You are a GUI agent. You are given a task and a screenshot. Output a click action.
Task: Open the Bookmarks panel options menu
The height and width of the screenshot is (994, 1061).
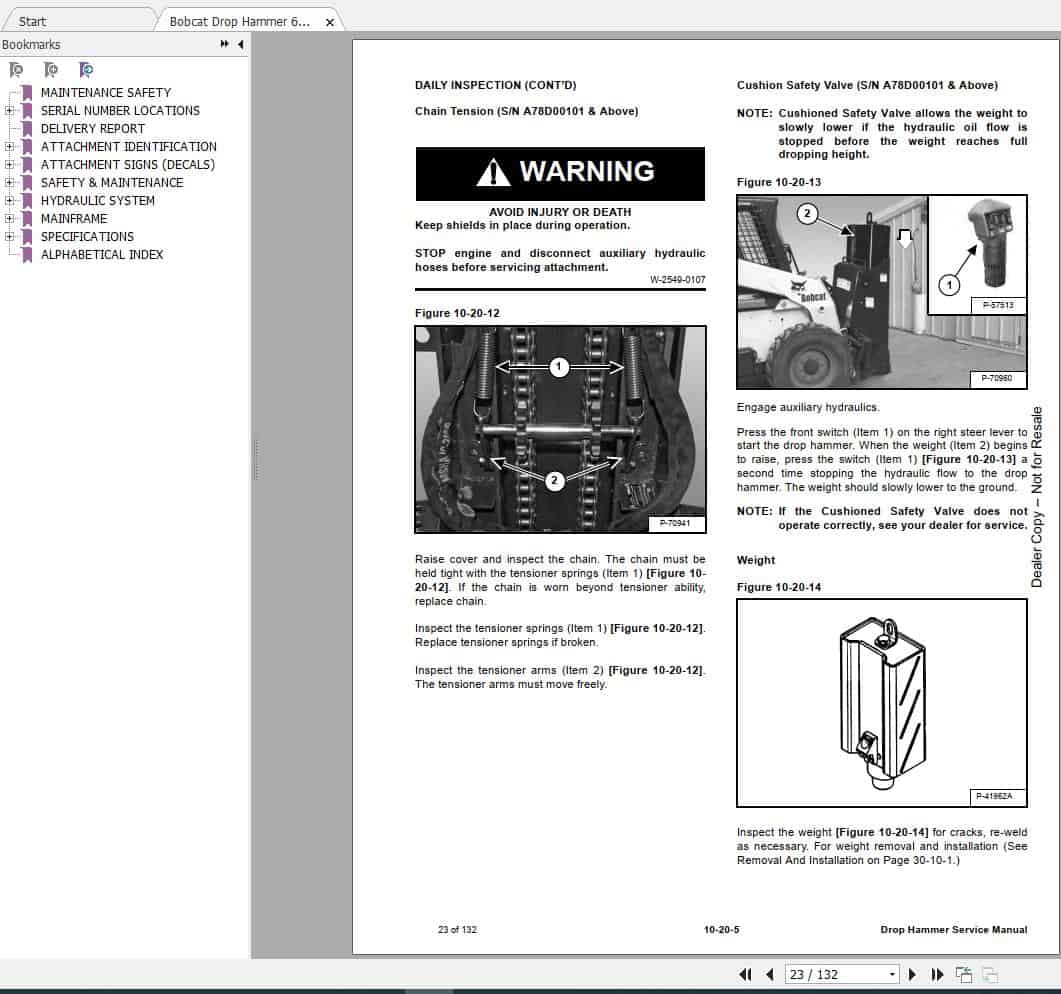point(224,44)
